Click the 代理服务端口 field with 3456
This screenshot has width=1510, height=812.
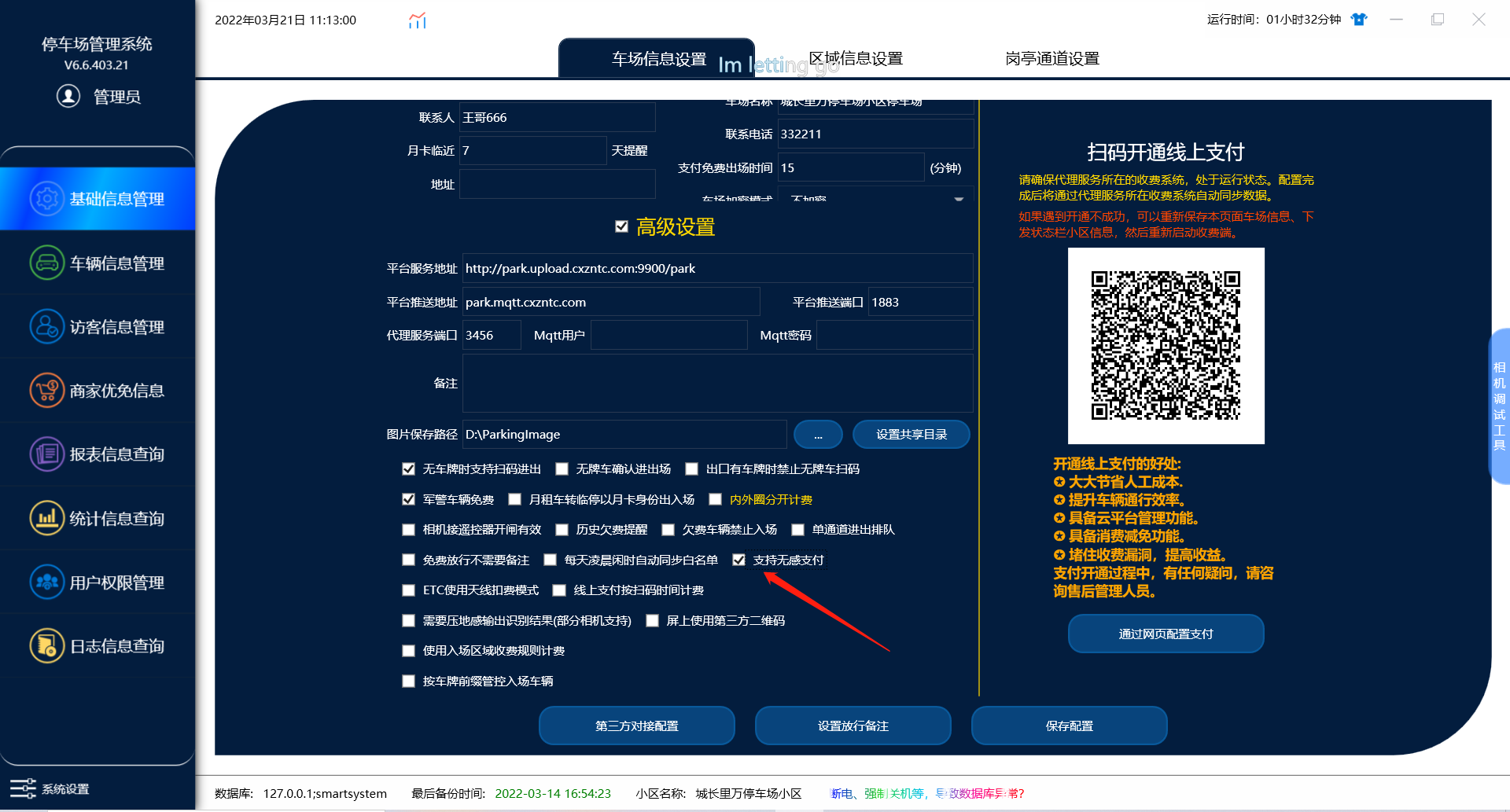click(492, 335)
